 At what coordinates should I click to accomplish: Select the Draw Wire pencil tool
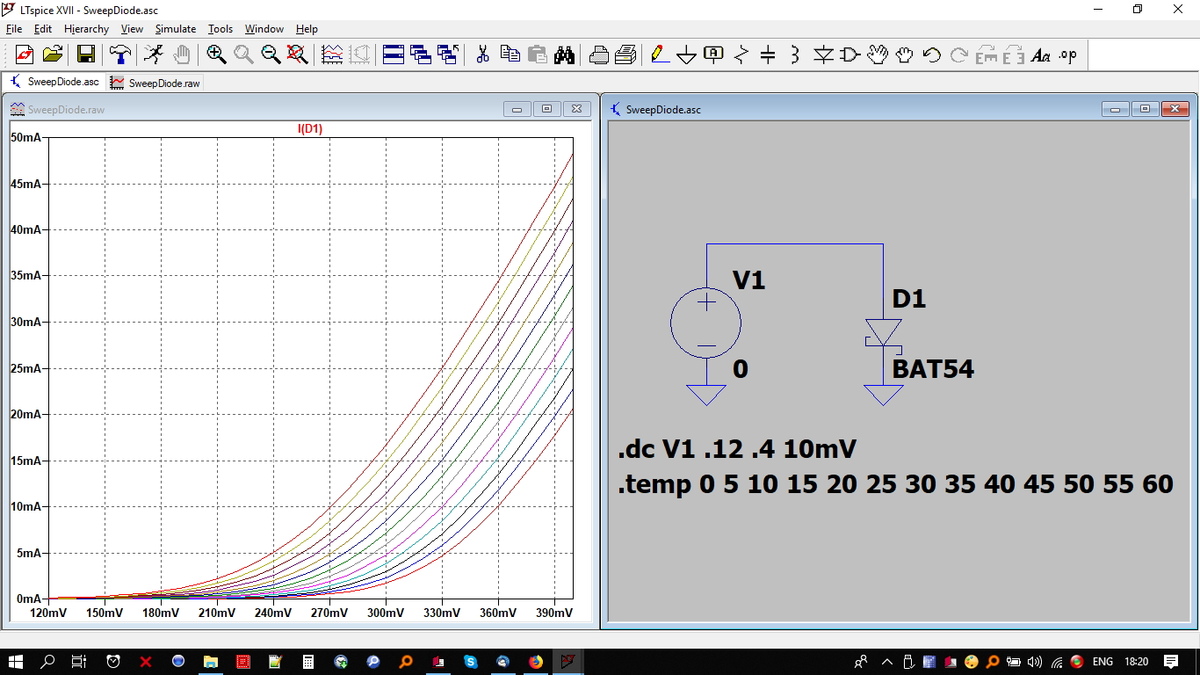[x=660, y=54]
